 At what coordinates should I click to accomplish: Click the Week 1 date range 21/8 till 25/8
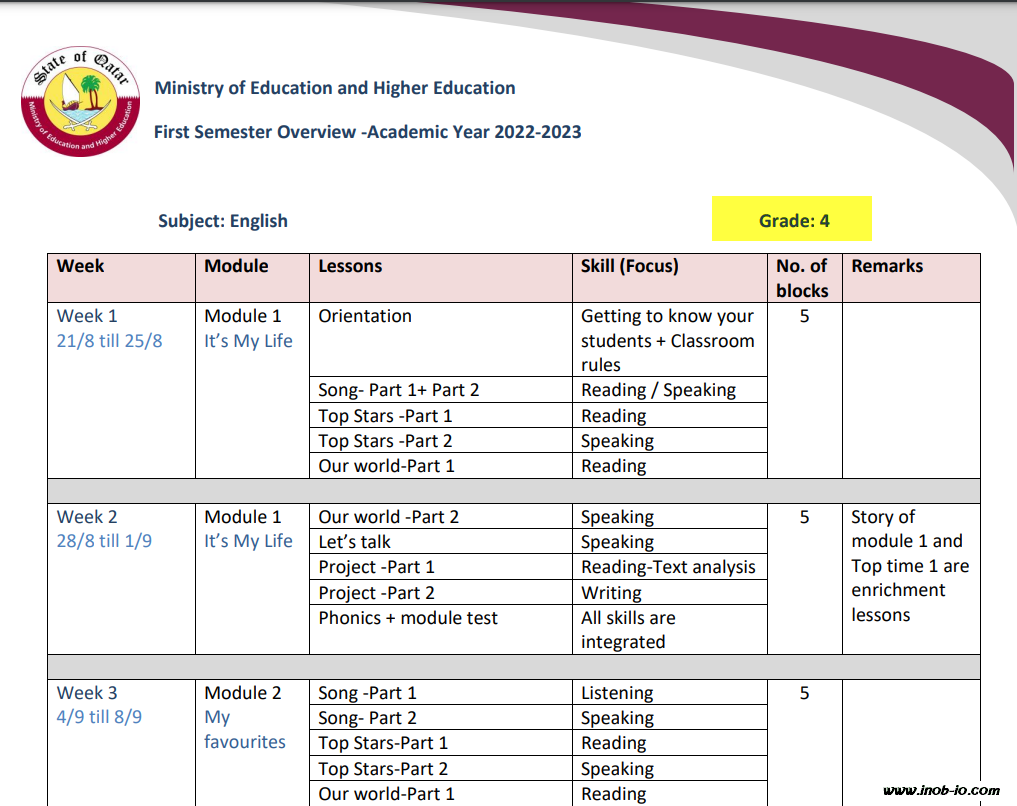(109, 341)
